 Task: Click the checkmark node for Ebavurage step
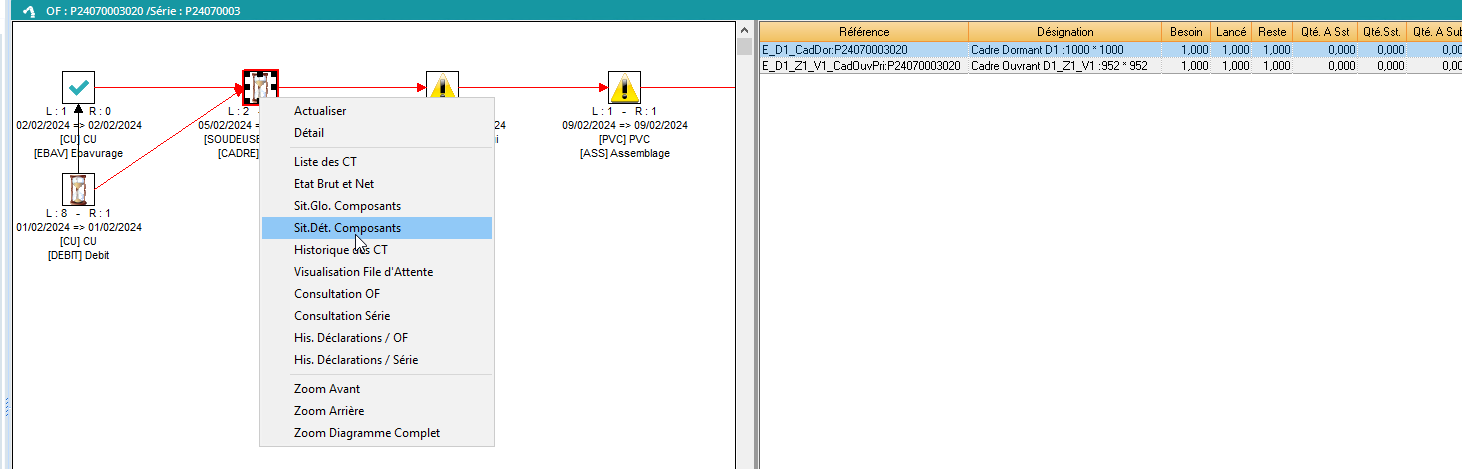pos(78,87)
